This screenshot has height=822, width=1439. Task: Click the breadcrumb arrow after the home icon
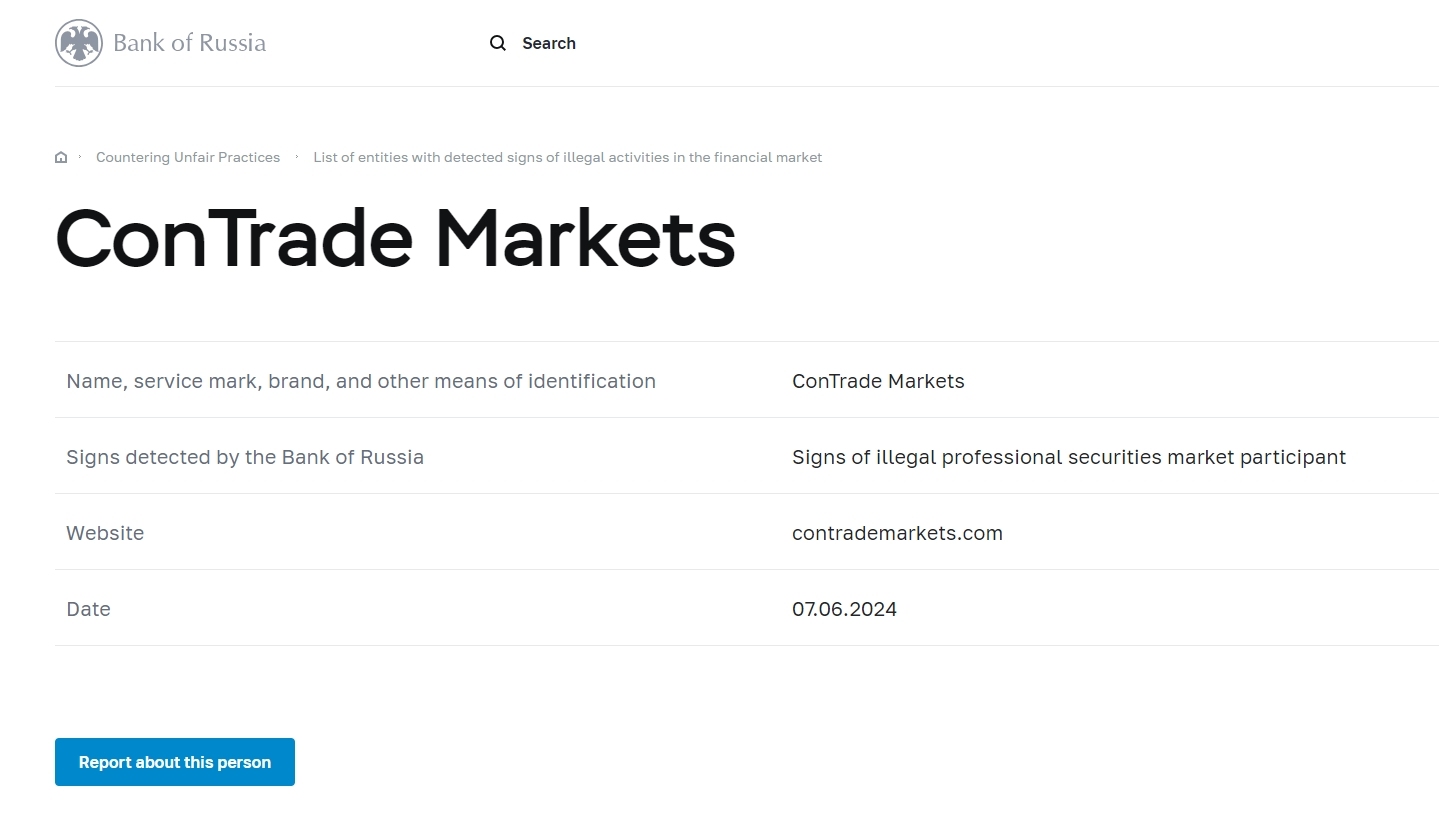pos(80,157)
